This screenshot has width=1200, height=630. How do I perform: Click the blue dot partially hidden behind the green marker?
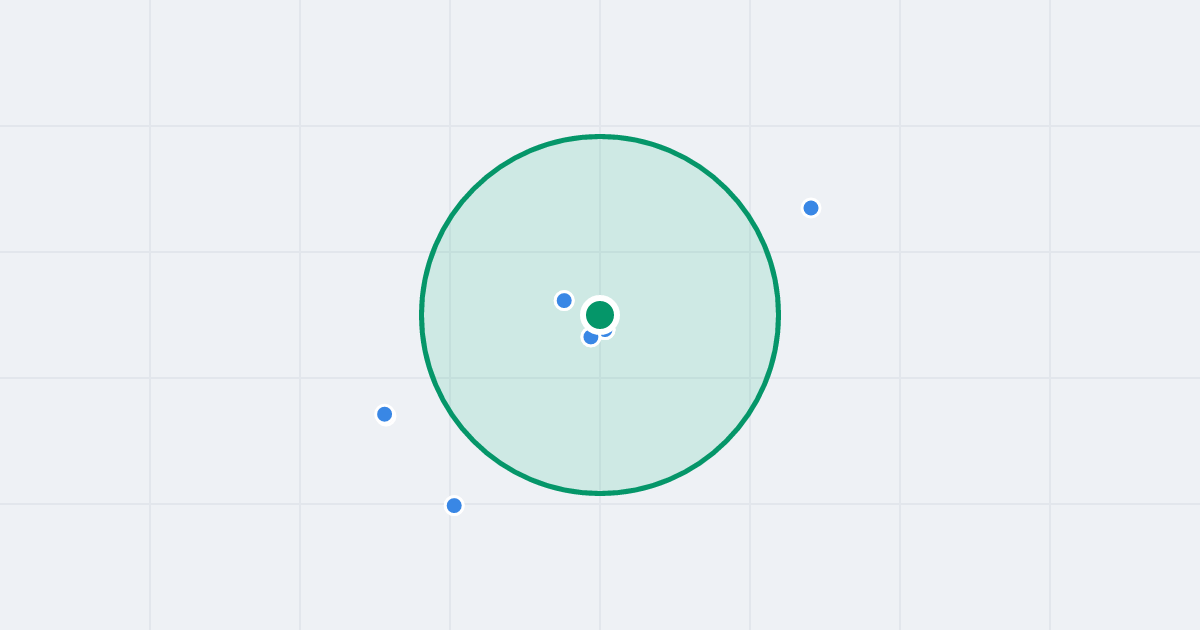click(606, 332)
